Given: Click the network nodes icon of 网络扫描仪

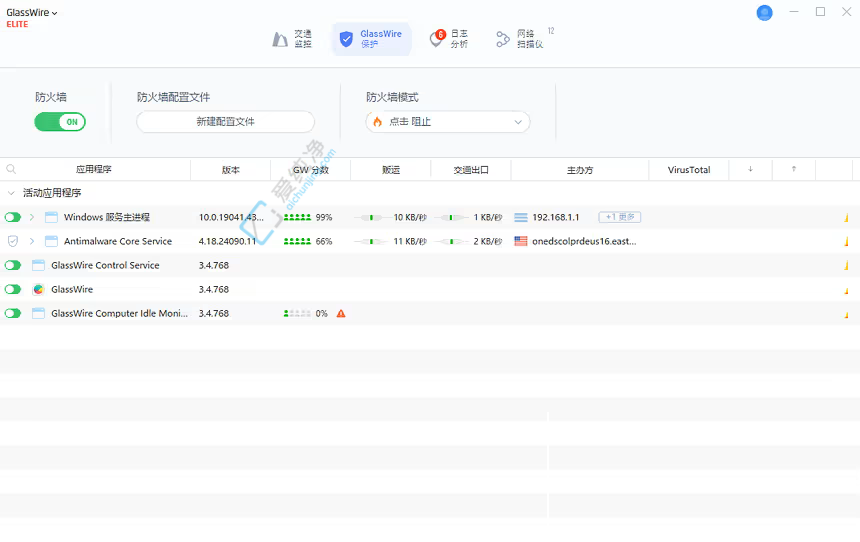Looking at the screenshot, I should point(503,39).
